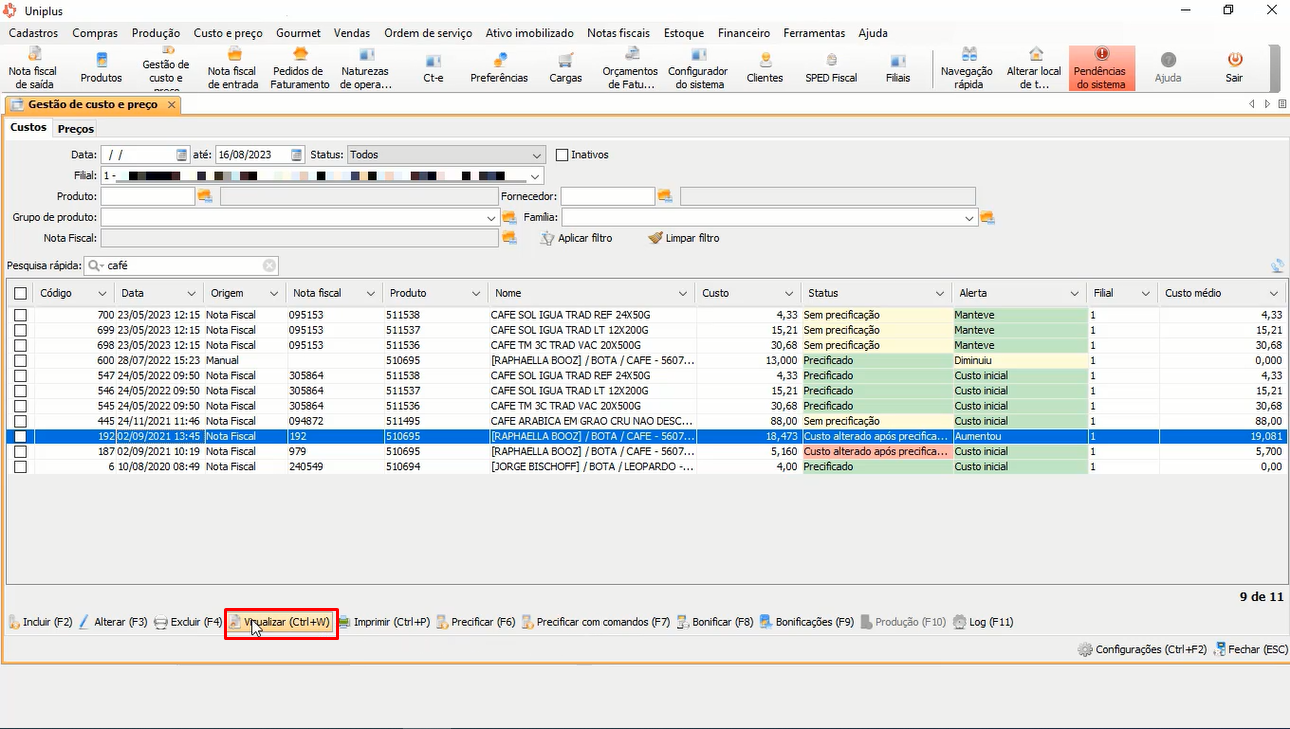Open the Cargas toolbar icon

coord(565,68)
